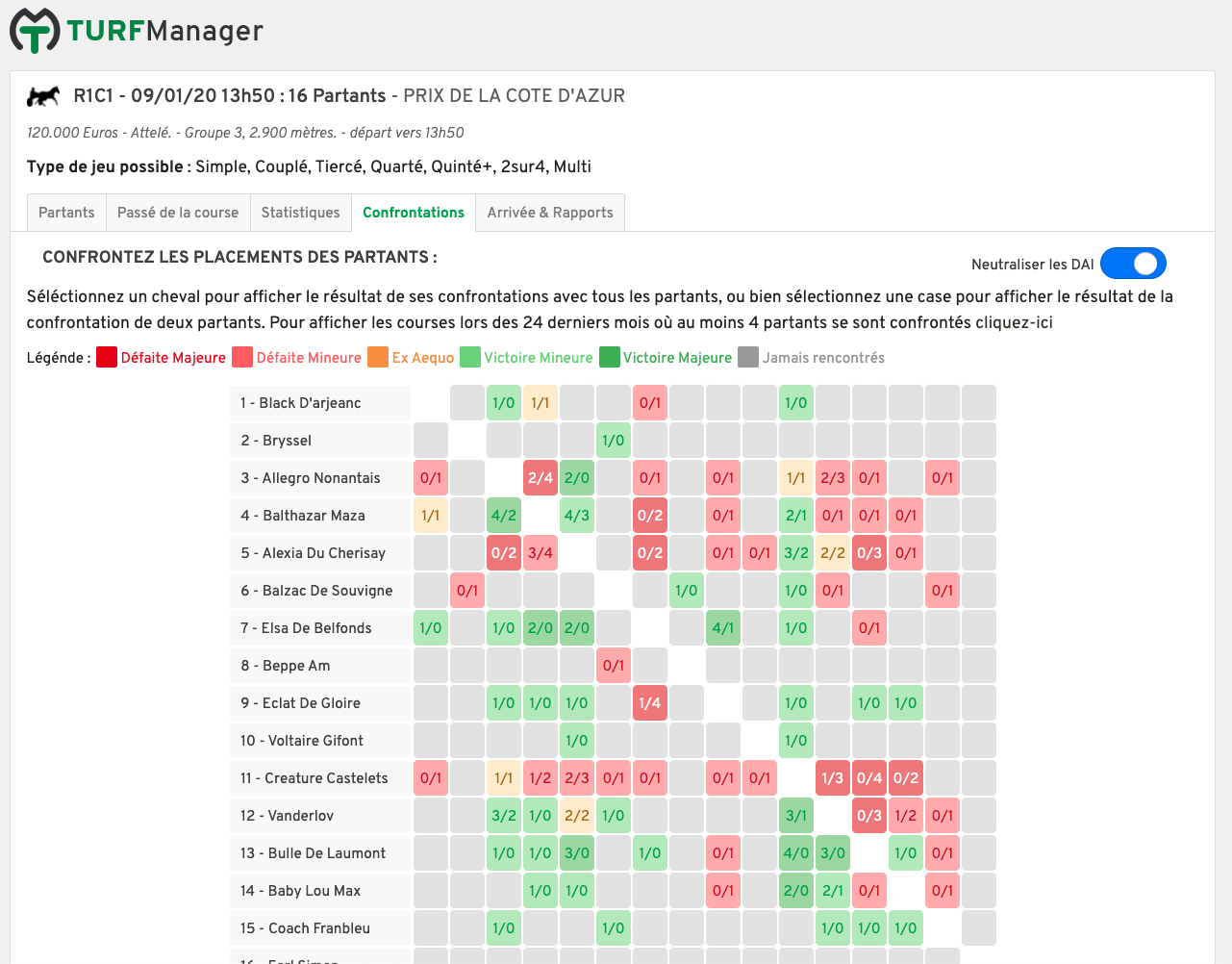Image resolution: width=1232 pixels, height=964 pixels.
Task: Select horse 11 - Creature Castelets
Action: [320, 778]
